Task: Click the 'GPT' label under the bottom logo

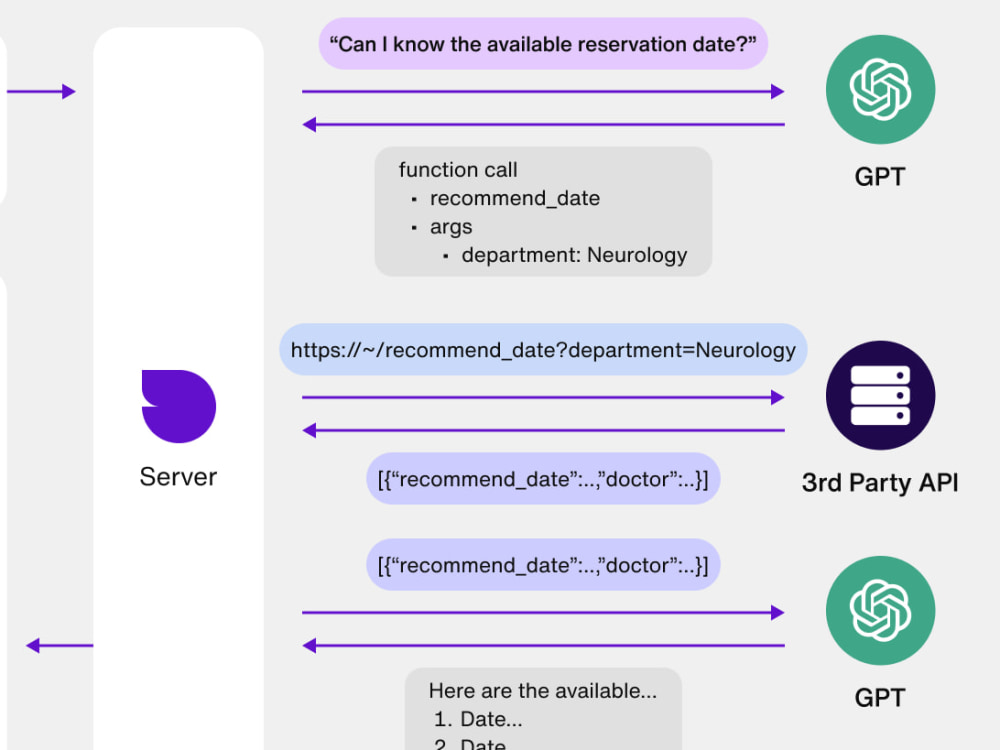Action: 880,698
